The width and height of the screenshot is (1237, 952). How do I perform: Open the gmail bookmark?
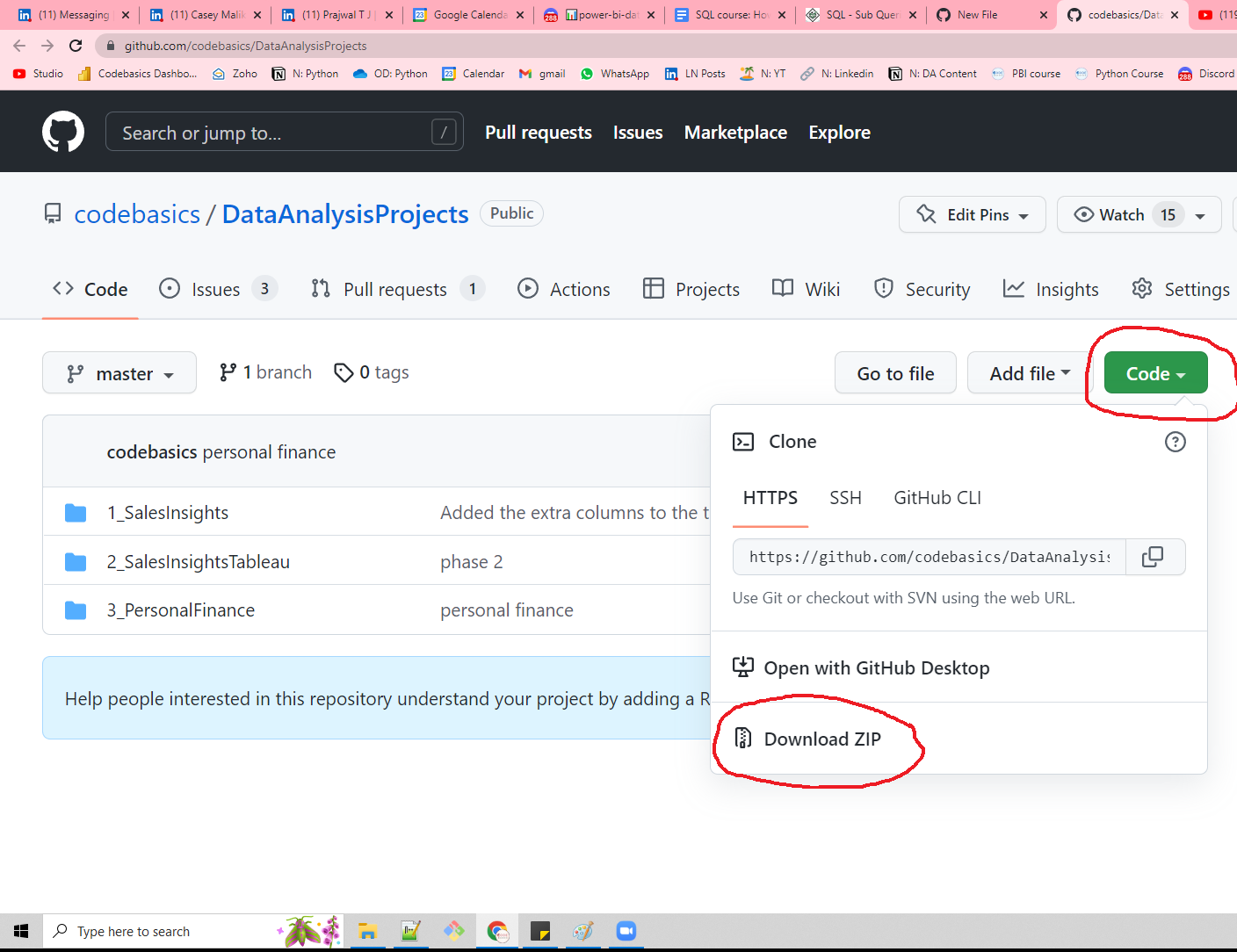tap(542, 74)
